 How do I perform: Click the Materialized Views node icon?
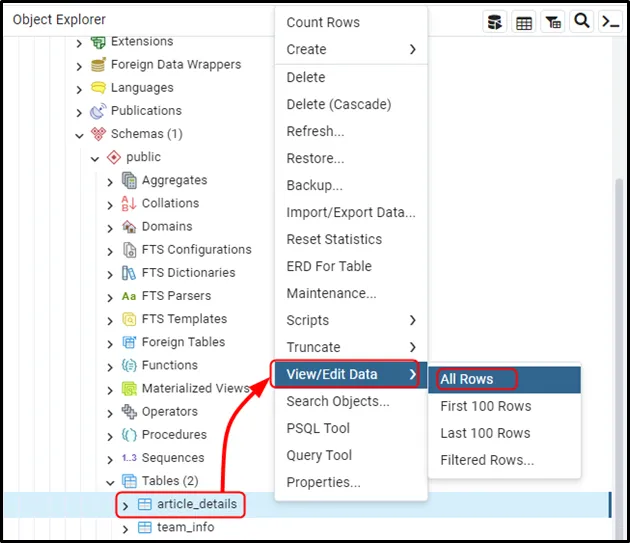[x=129, y=389]
